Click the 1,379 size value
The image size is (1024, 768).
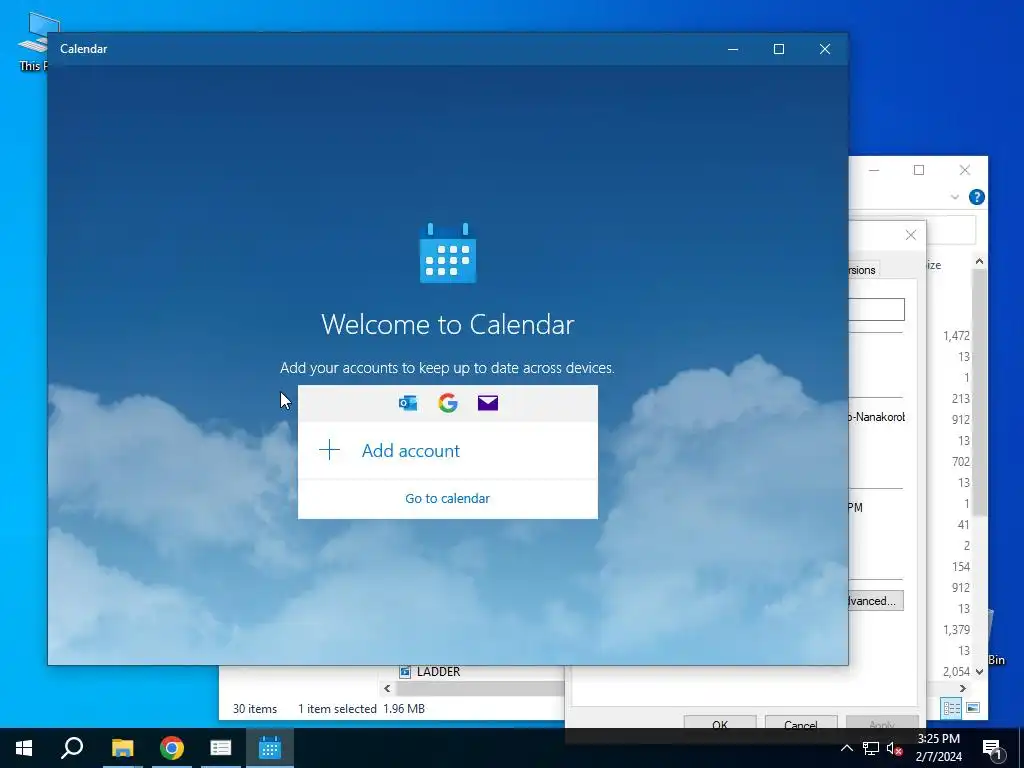(956, 630)
